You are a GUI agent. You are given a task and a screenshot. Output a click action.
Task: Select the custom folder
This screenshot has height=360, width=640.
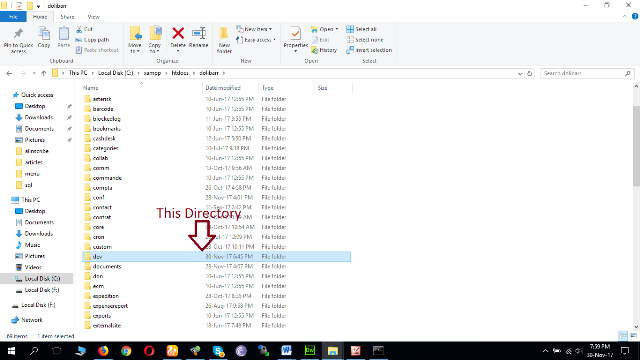point(102,247)
